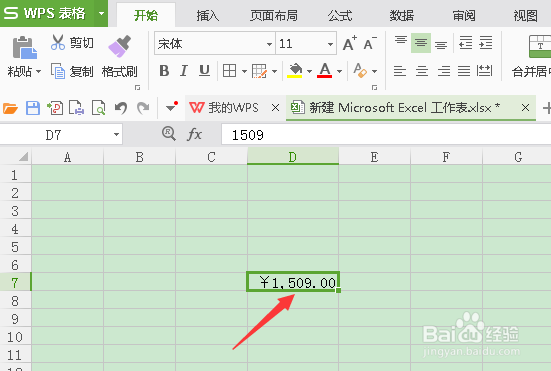
Task: Decrease font size with A- icon
Action: 370,44
